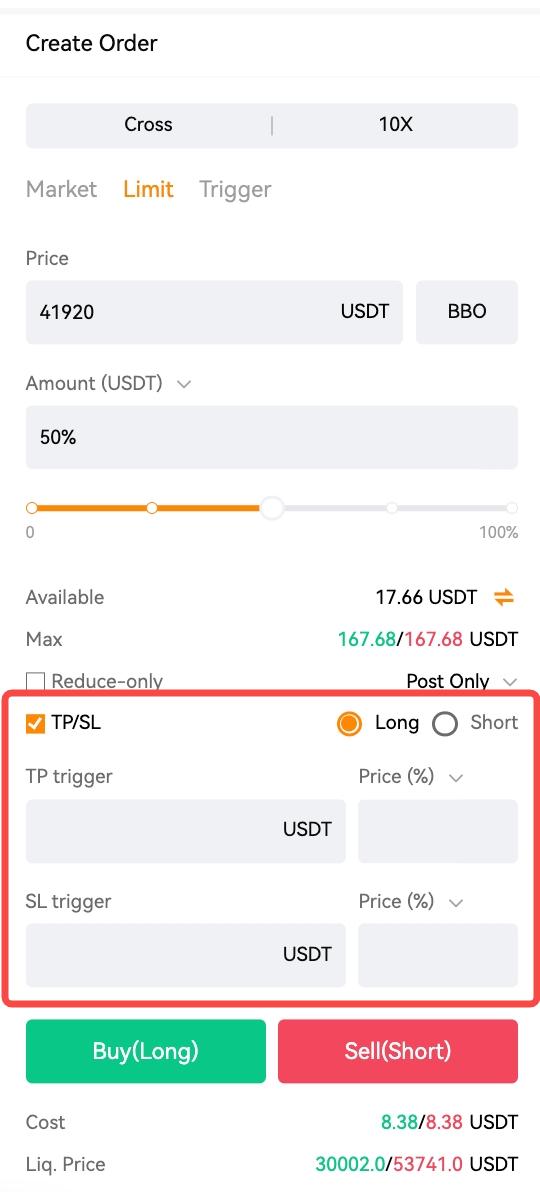540x1192 pixels.
Task: Open the Amount (USDT) unit dropdown arrow
Action: tap(183, 385)
